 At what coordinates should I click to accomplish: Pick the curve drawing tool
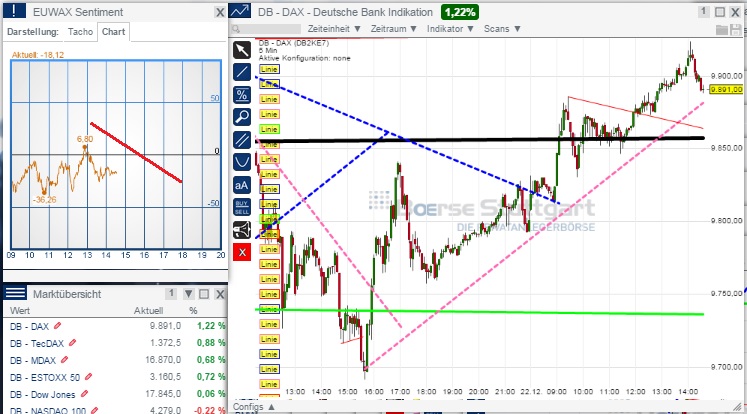pos(241,161)
